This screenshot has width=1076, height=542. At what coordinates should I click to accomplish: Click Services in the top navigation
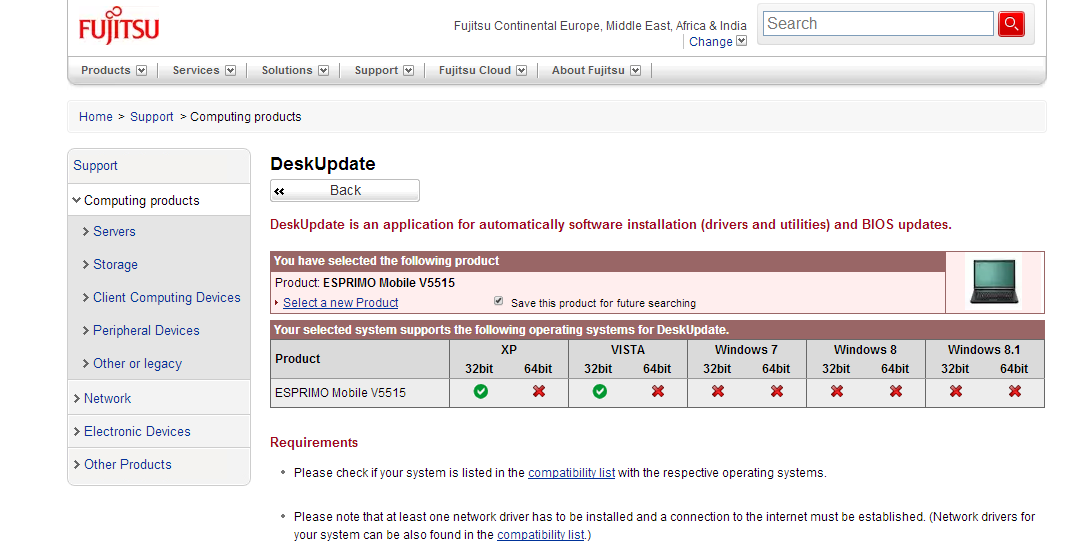pos(196,71)
